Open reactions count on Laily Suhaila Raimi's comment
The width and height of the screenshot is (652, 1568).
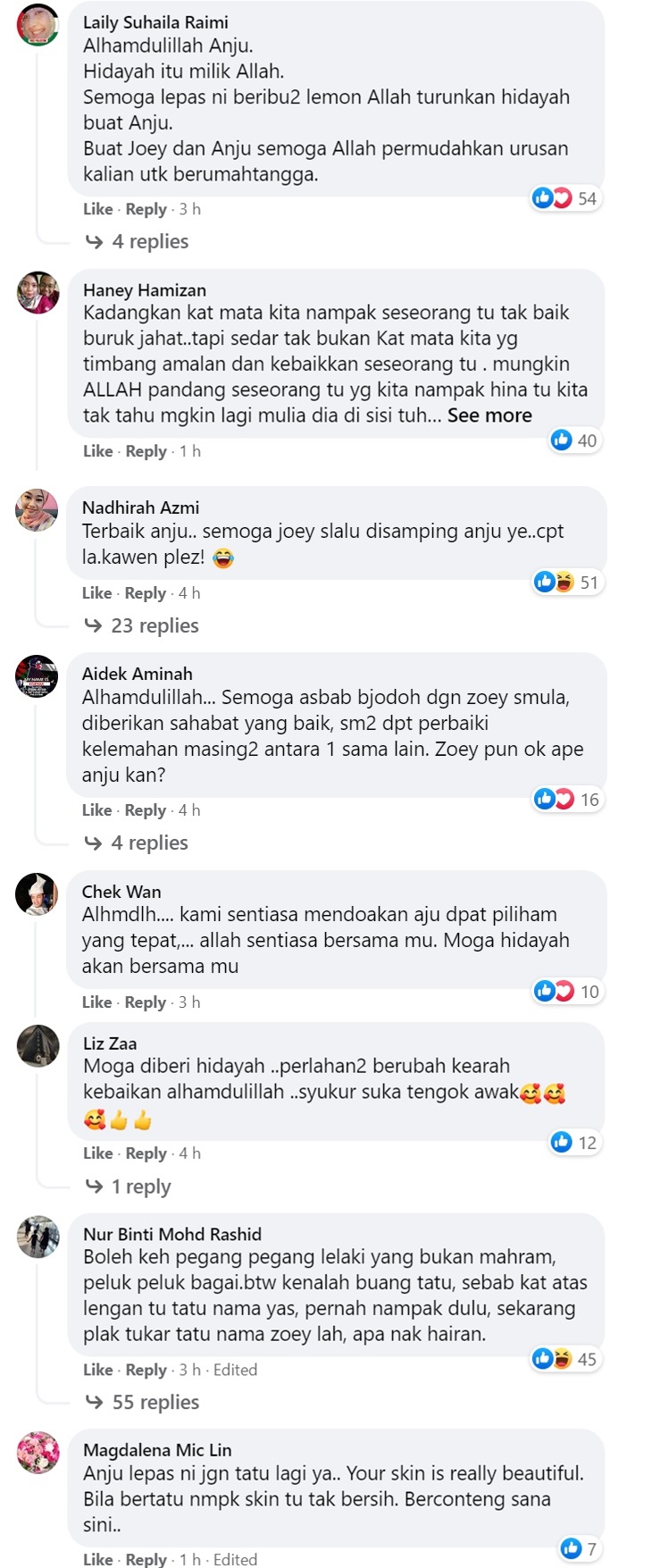[564, 198]
